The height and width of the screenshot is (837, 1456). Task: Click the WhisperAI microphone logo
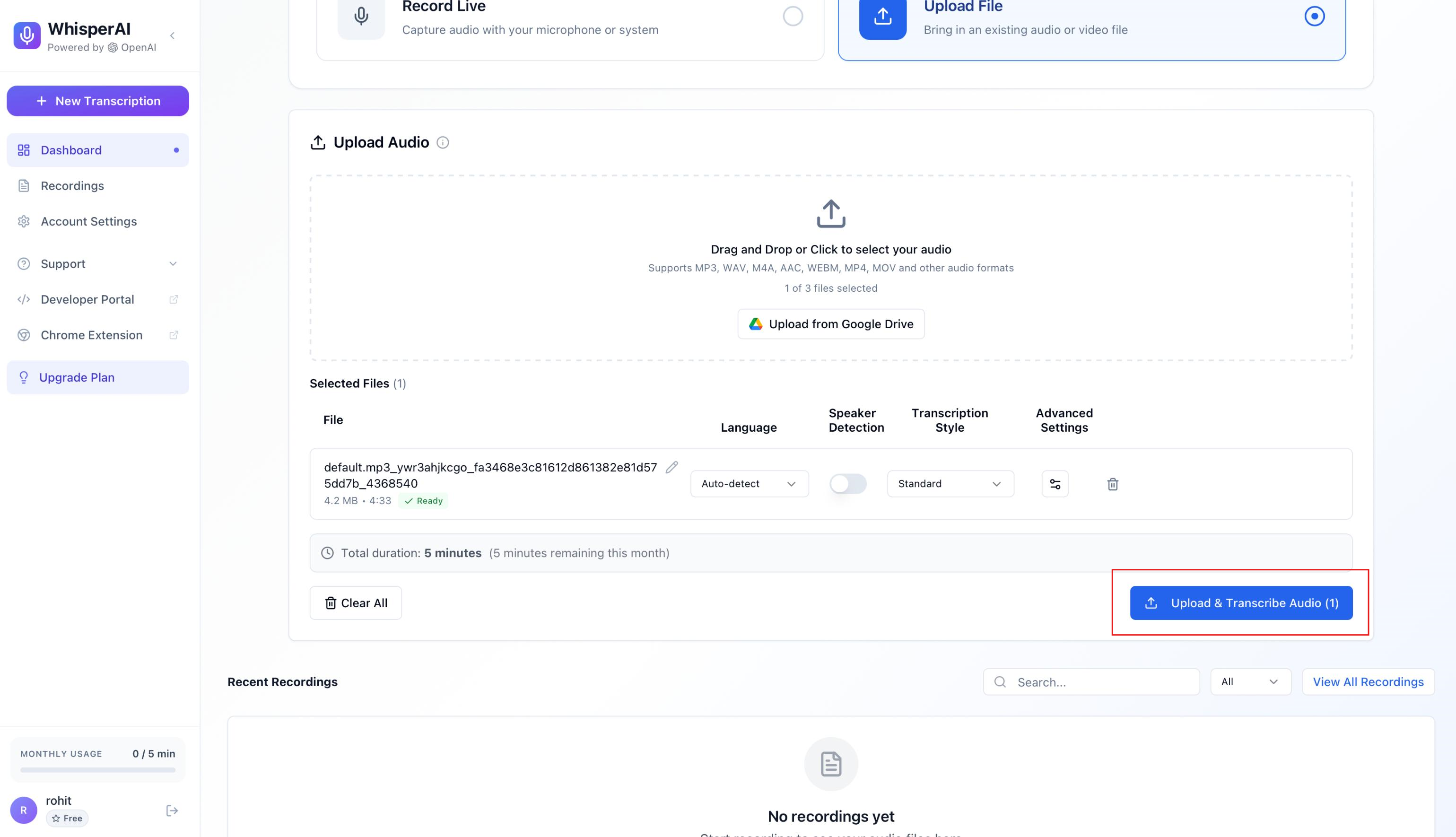(27, 35)
